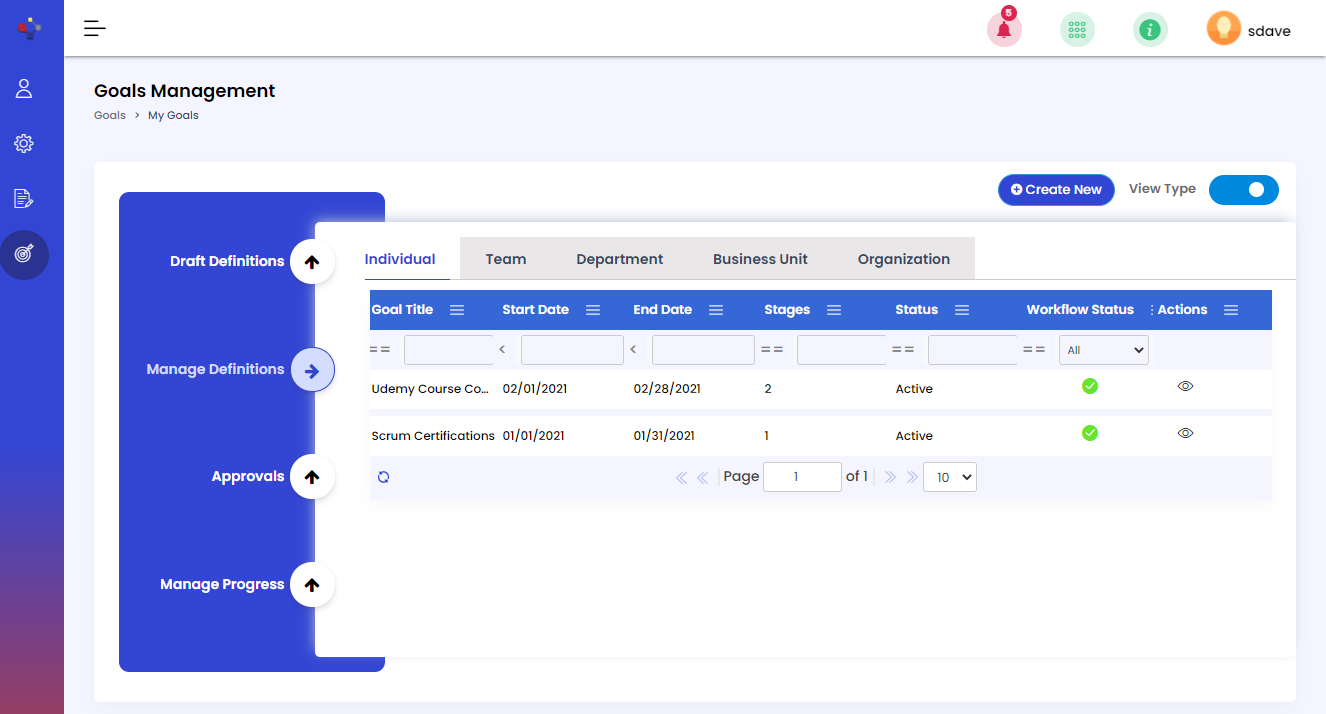
Task: View the Udemy Course goal details
Action: tap(1185, 386)
